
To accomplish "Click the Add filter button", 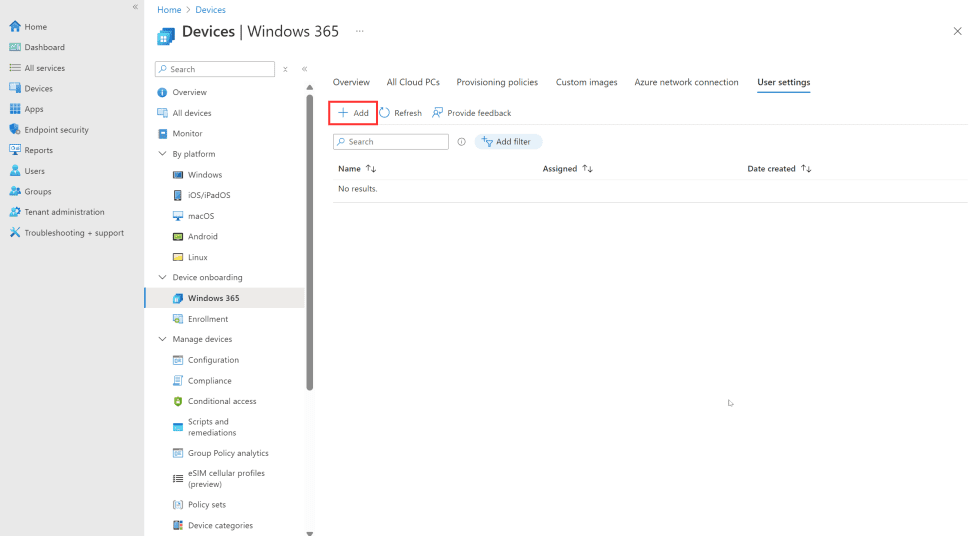I will [x=508, y=142].
